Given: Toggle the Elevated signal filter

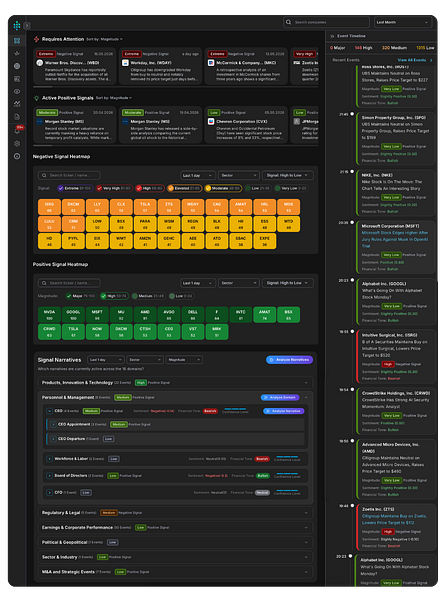Looking at the screenshot, I should [x=184, y=188].
